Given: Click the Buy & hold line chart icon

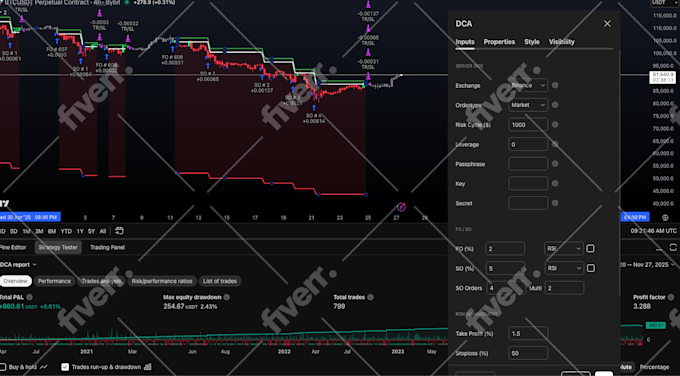Looking at the screenshot, I should (44, 367).
